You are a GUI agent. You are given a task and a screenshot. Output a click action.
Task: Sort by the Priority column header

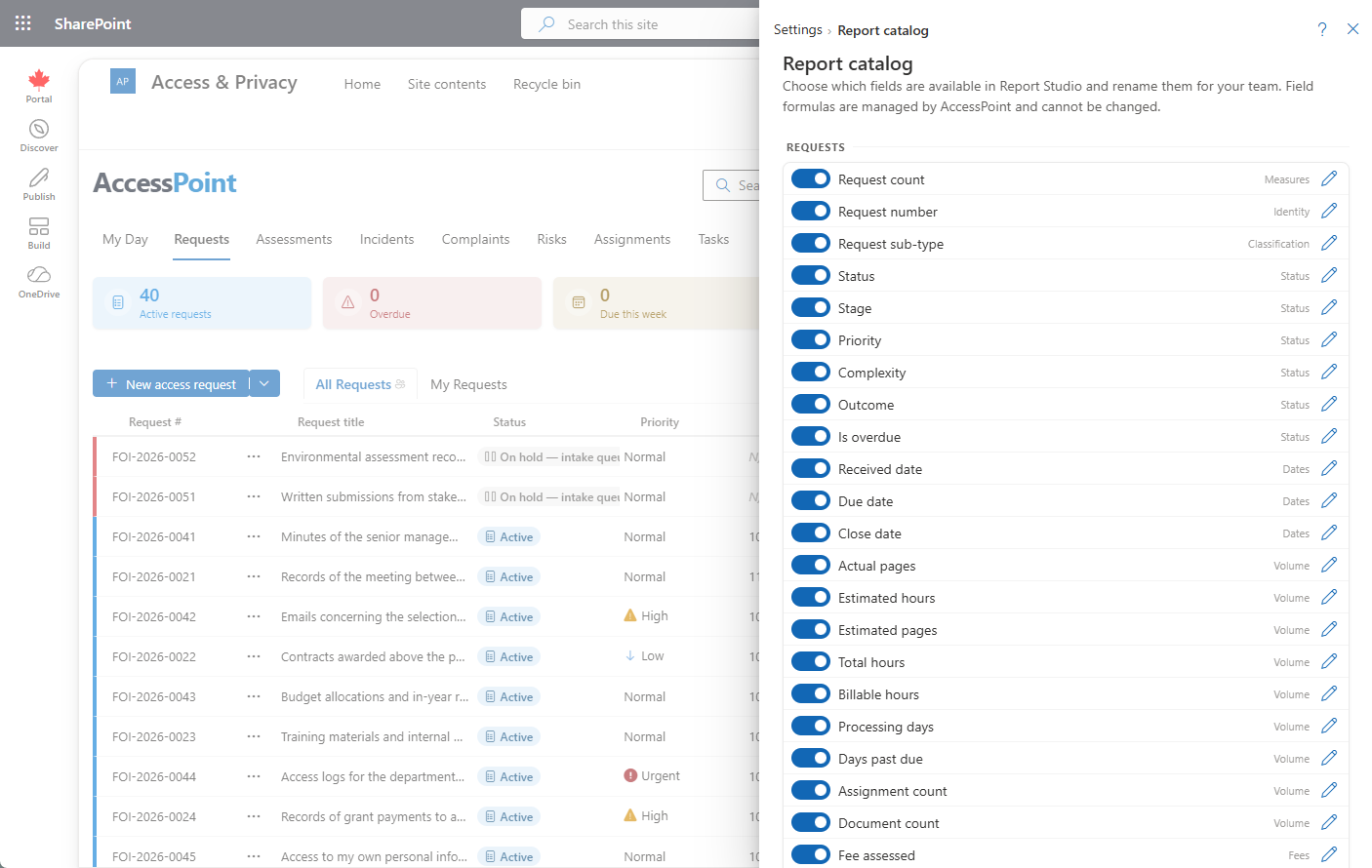660,422
